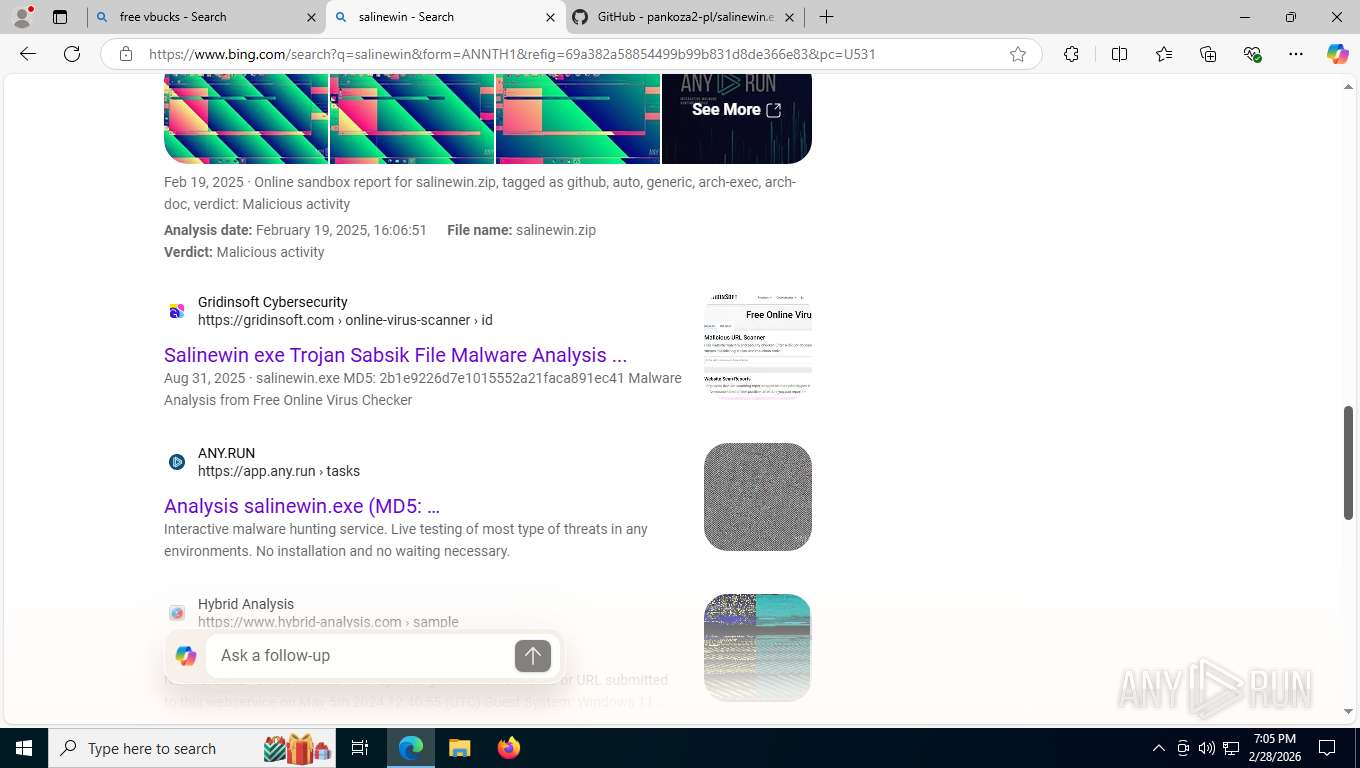Screen dimensions: 1360x768
Task: Click the Copilot logo in follow-up box
Action: [x=186, y=656]
